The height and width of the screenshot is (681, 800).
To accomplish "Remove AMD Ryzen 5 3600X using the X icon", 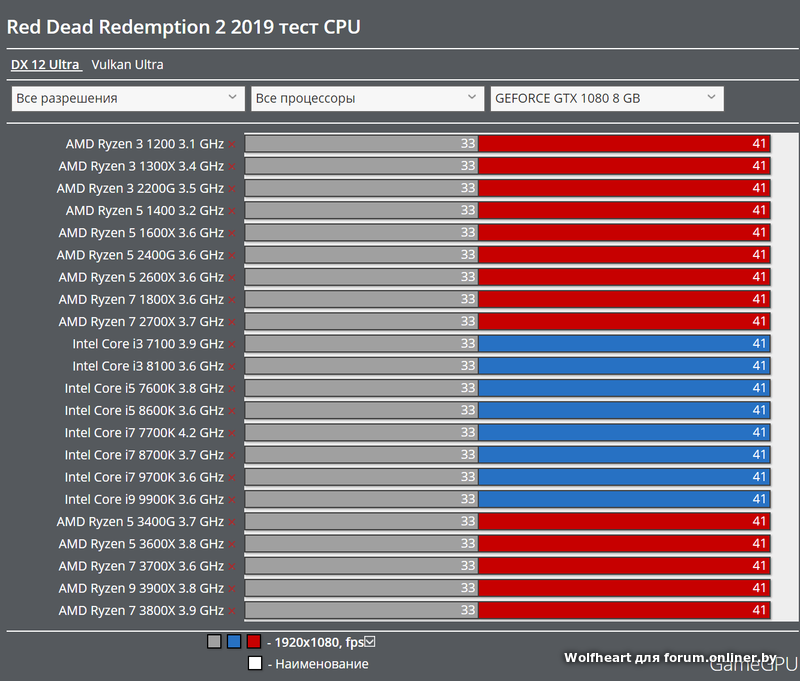I will (232, 544).
